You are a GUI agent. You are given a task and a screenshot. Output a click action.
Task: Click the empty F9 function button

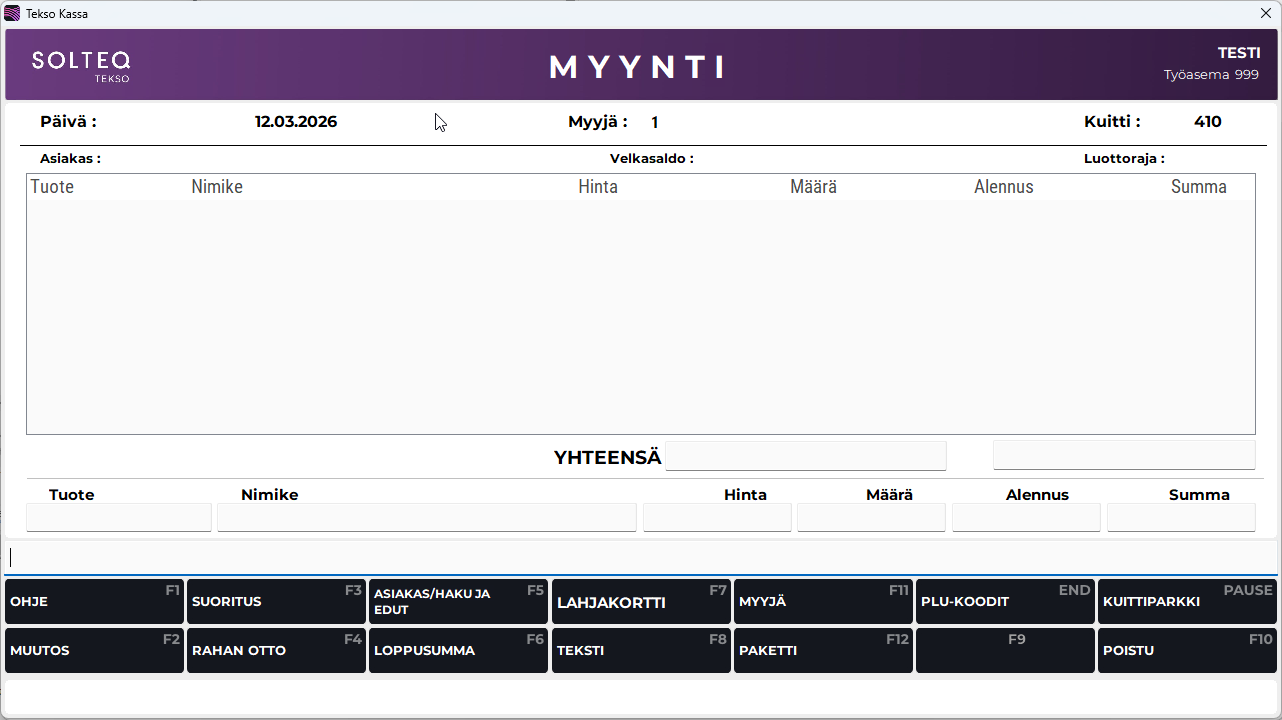pyautogui.click(x=1005, y=650)
